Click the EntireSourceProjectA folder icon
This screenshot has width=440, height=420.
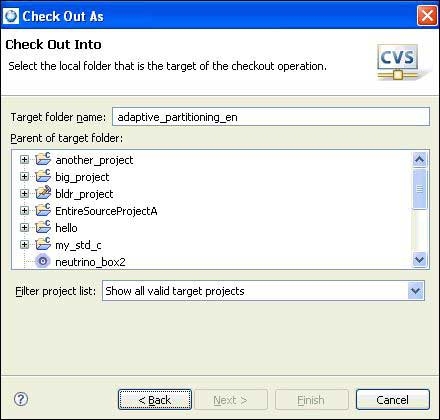(x=43, y=210)
